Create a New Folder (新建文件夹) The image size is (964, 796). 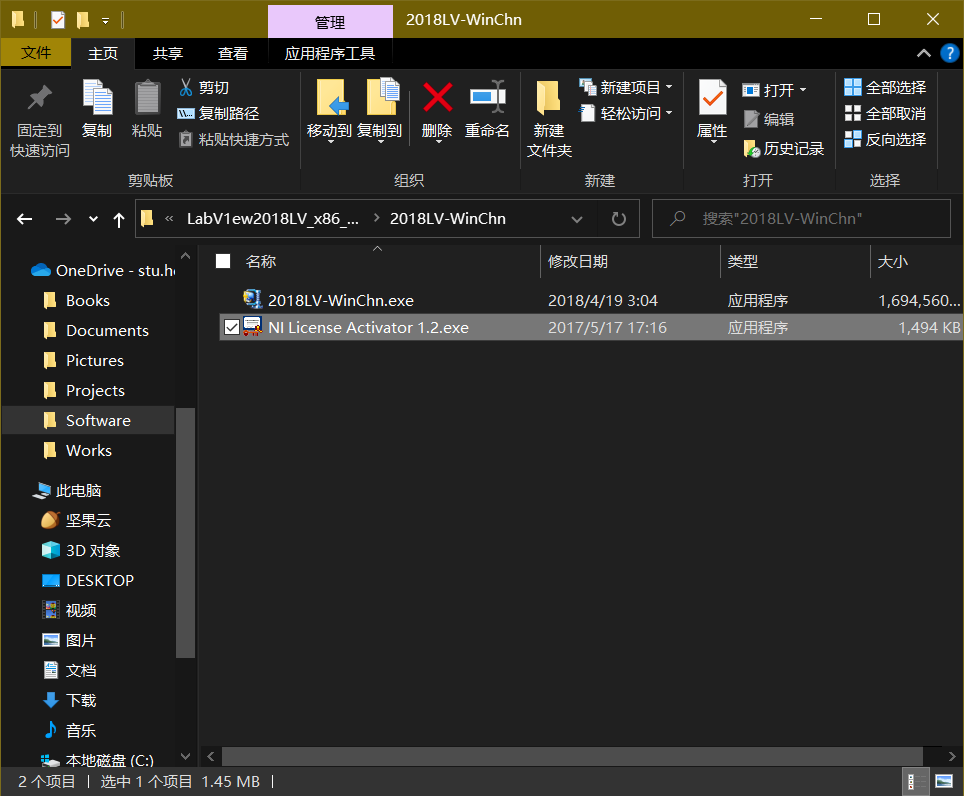pos(549,119)
